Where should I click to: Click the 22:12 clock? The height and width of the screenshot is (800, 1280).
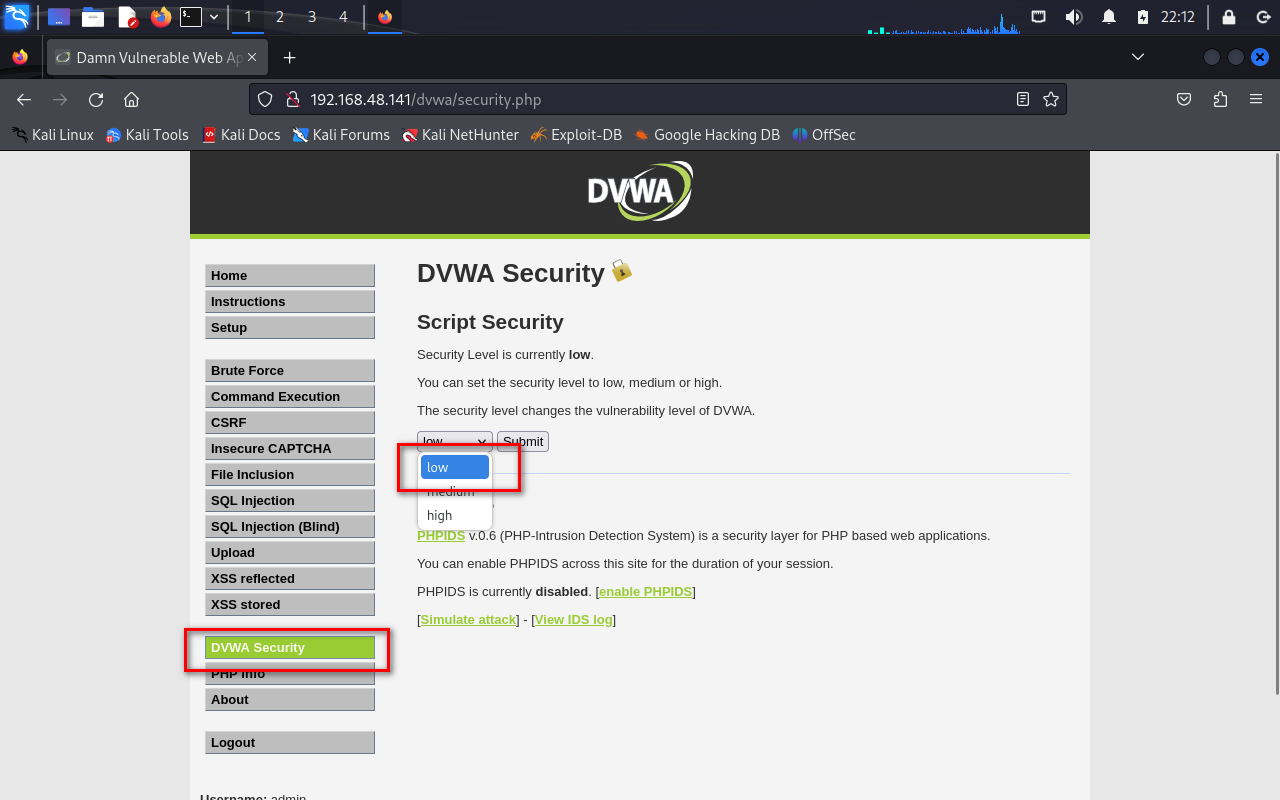[x=1178, y=17]
